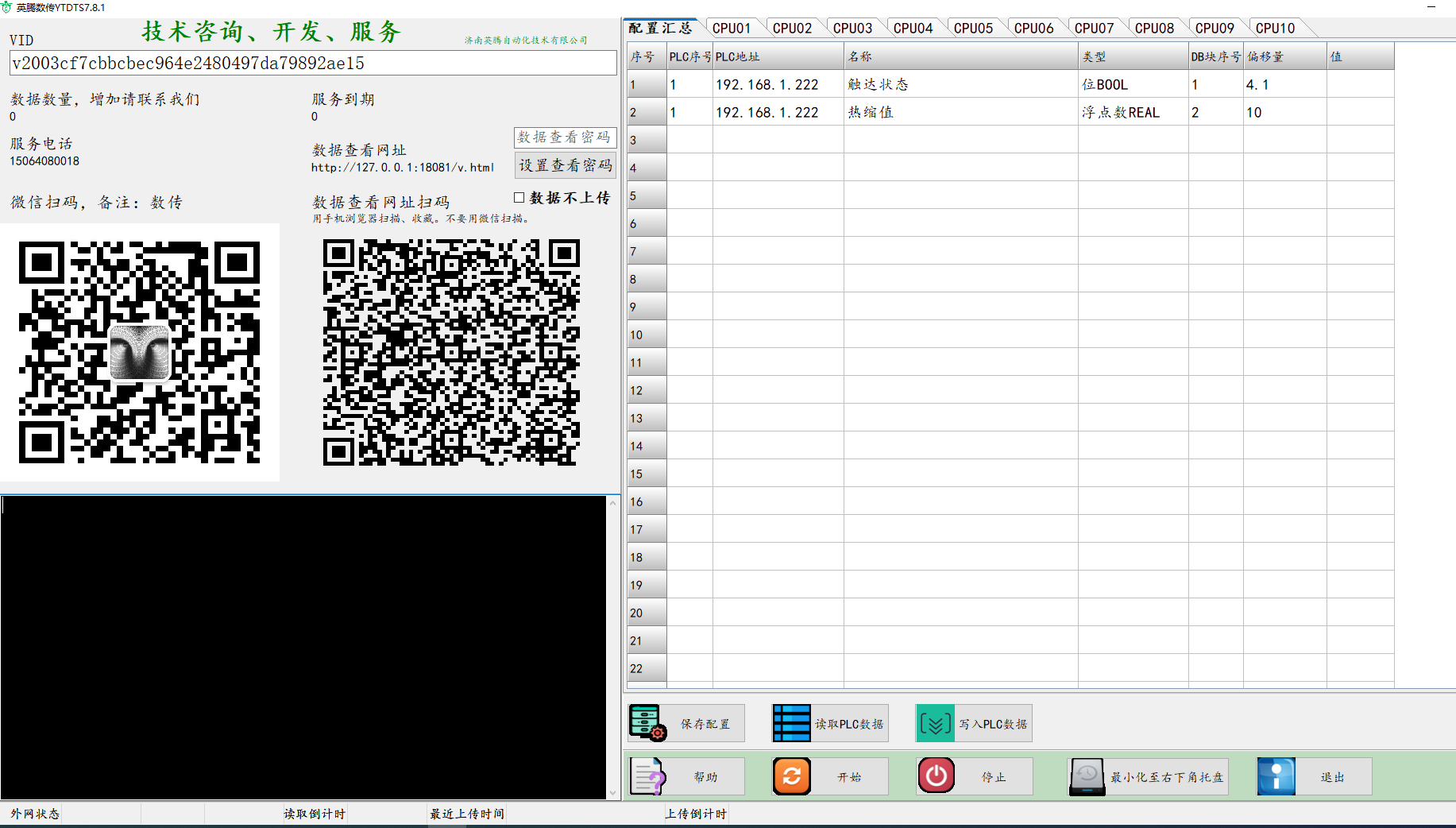Click the 外网状态 status bar entry
1456x828 pixels.
coord(35,814)
